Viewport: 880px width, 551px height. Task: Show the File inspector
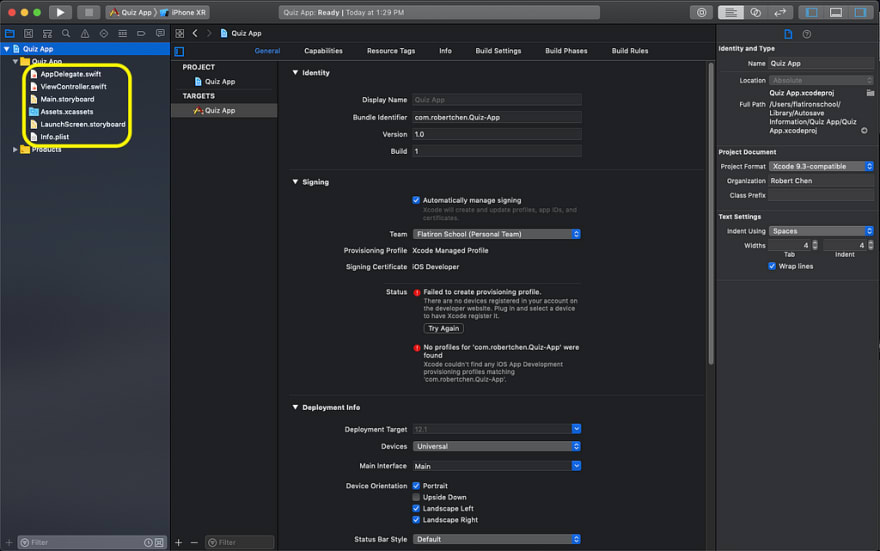pyautogui.click(x=788, y=34)
